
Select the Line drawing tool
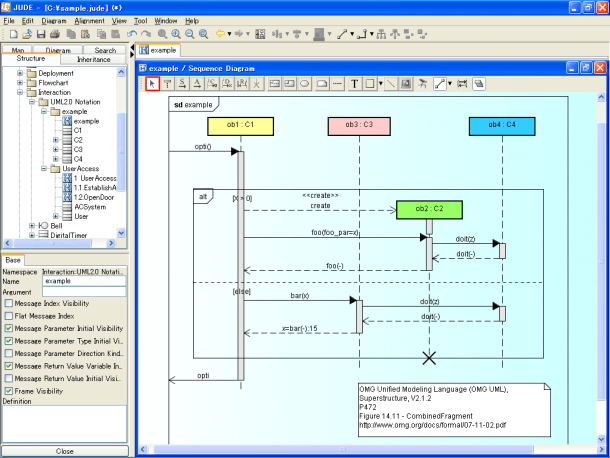[391, 84]
